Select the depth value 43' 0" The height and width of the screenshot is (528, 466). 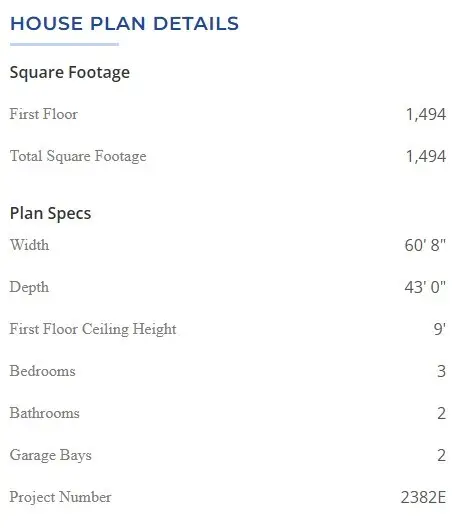(425, 287)
